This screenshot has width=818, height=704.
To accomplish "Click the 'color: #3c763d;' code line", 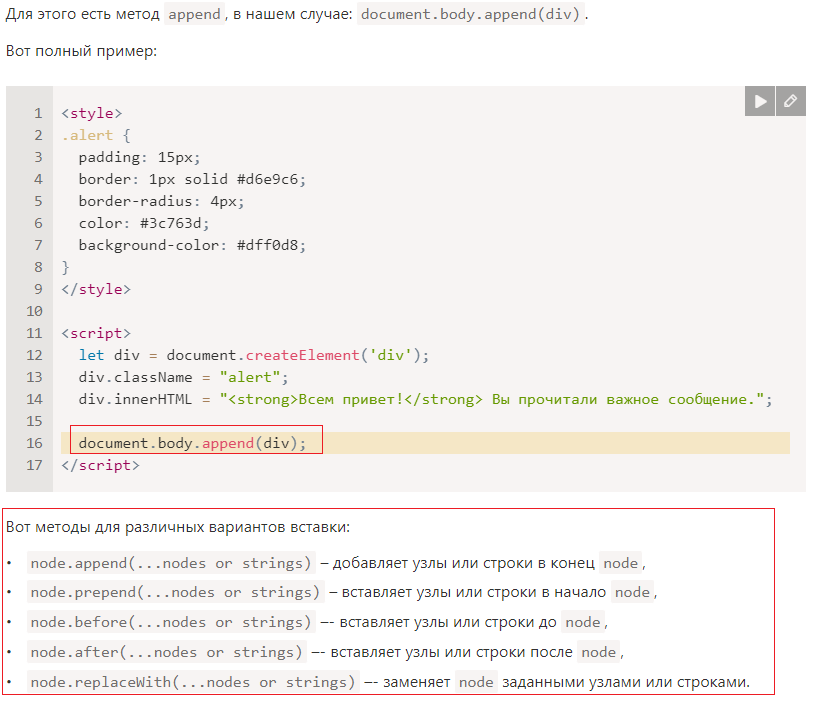I will point(144,223).
